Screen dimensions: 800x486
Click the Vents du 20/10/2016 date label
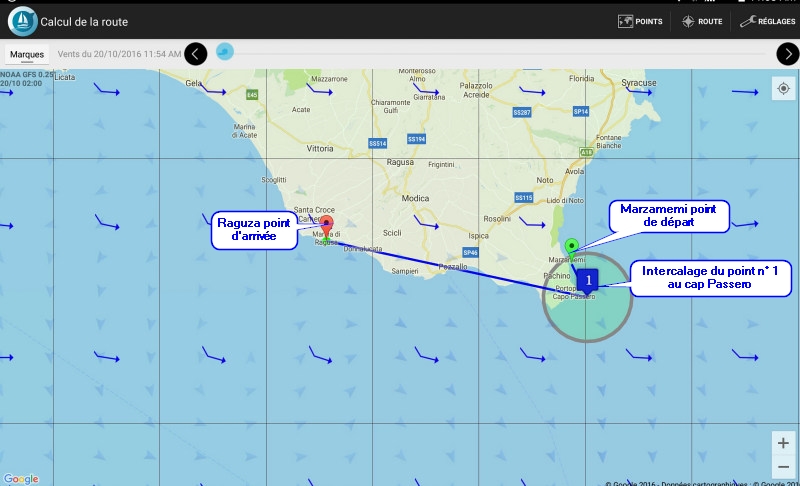click(x=119, y=54)
